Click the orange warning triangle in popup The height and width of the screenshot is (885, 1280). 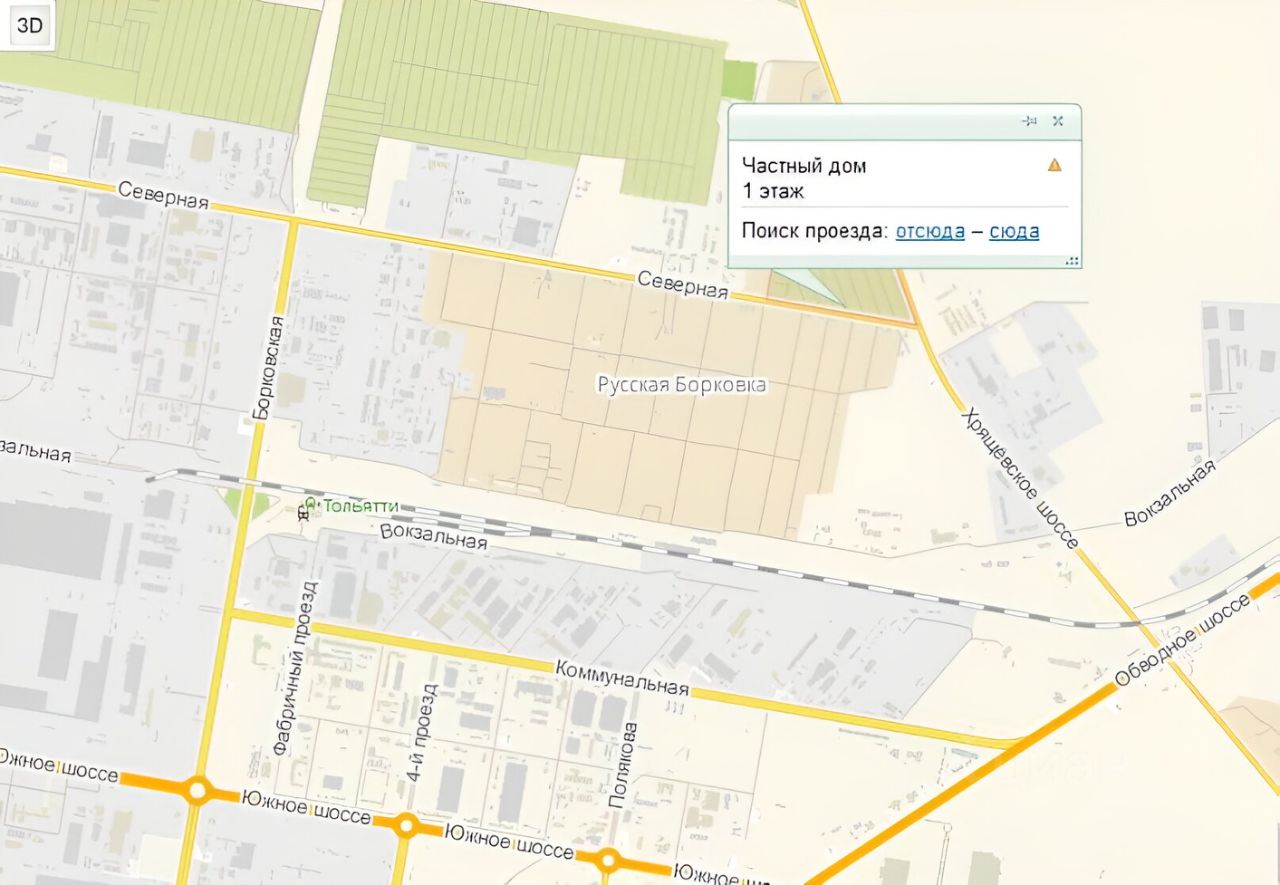click(1054, 165)
